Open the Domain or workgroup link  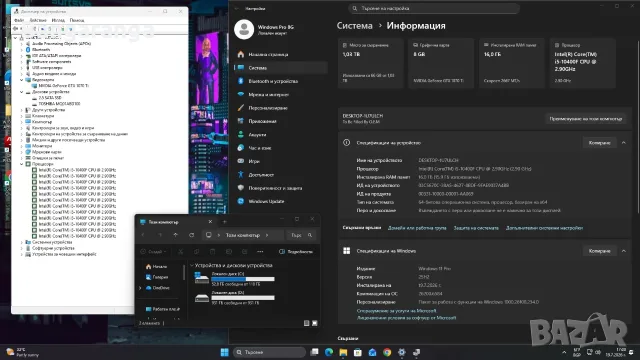tap(417, 228)
